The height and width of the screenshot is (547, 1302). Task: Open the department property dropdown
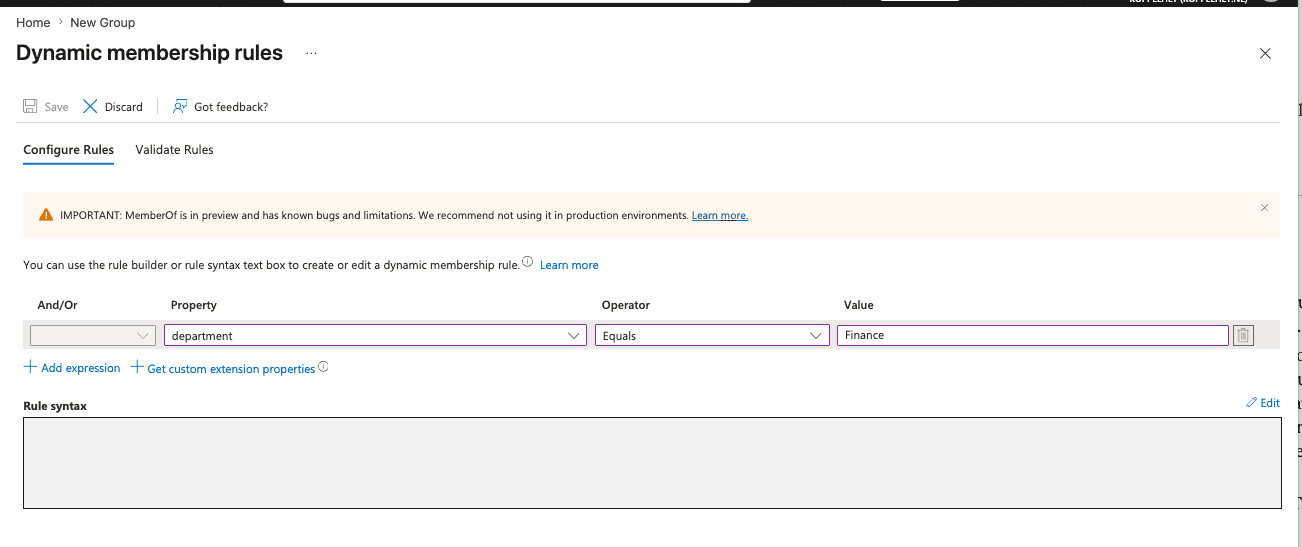pyautogui.click(x=375, y=336)
